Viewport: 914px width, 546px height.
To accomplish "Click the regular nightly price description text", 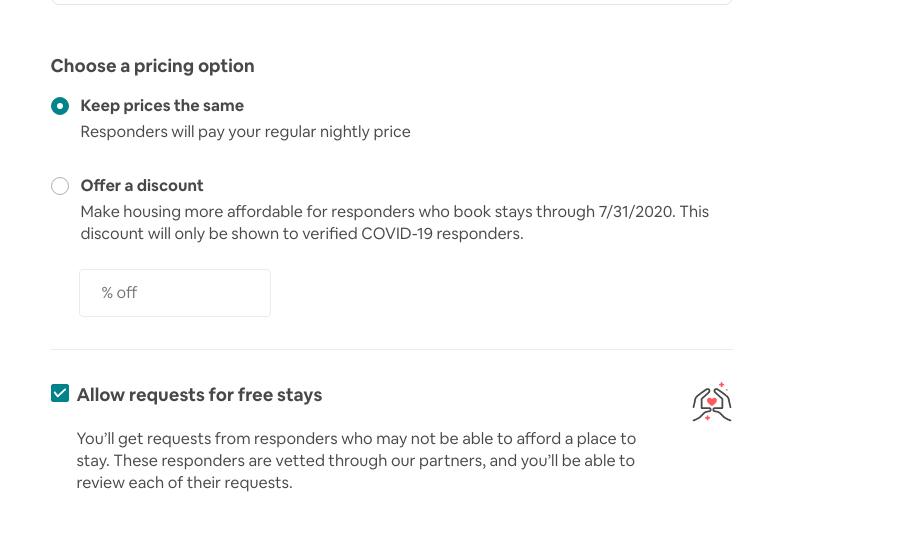I will point(245,132).
